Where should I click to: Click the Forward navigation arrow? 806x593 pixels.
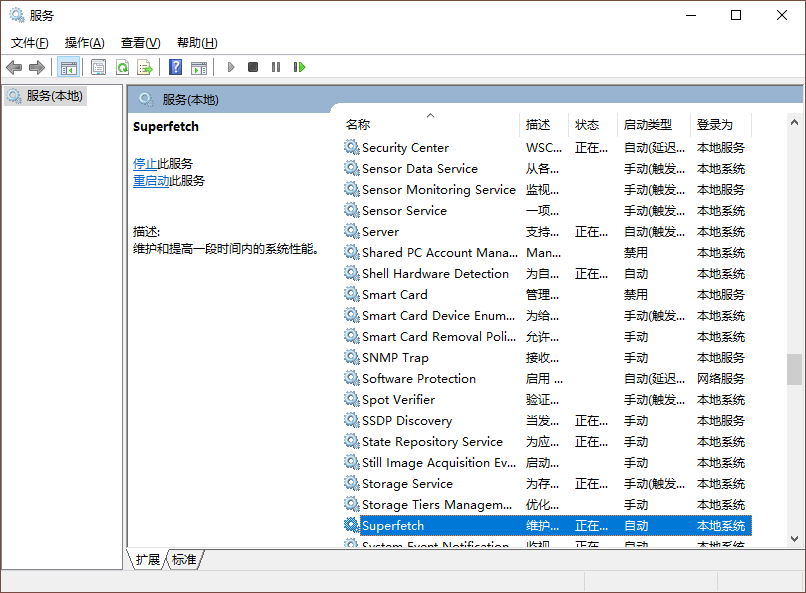point(38,67)
